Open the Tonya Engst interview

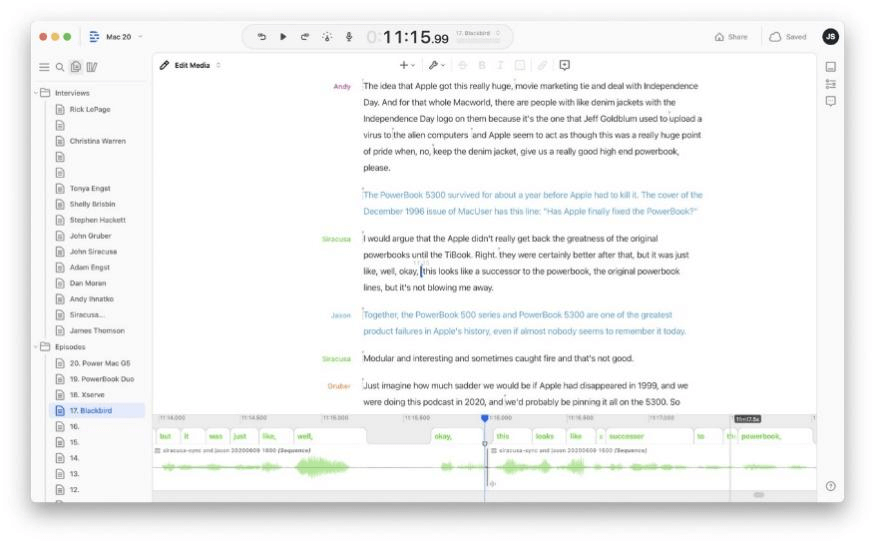click(90, 189)
